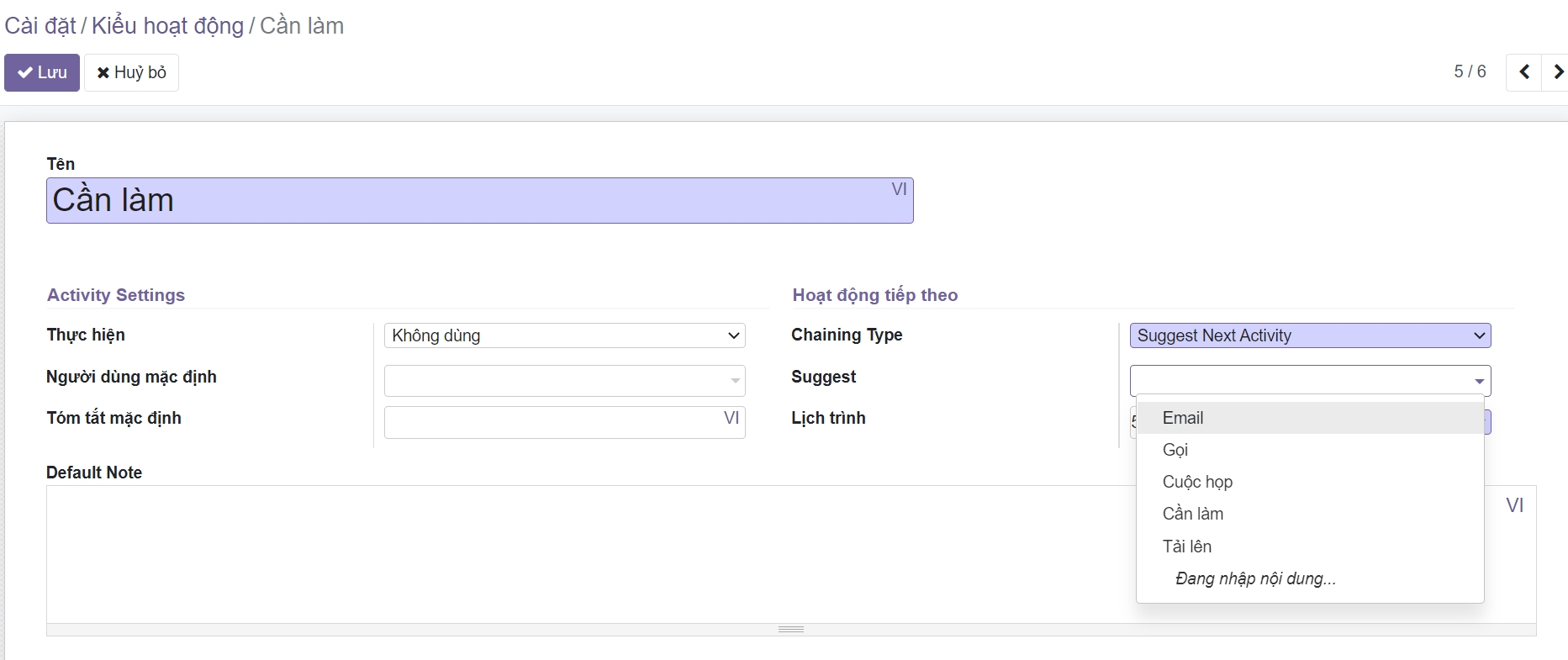Select Email from the suggestion list
1568x660 pixels.
coord(1183,418)
